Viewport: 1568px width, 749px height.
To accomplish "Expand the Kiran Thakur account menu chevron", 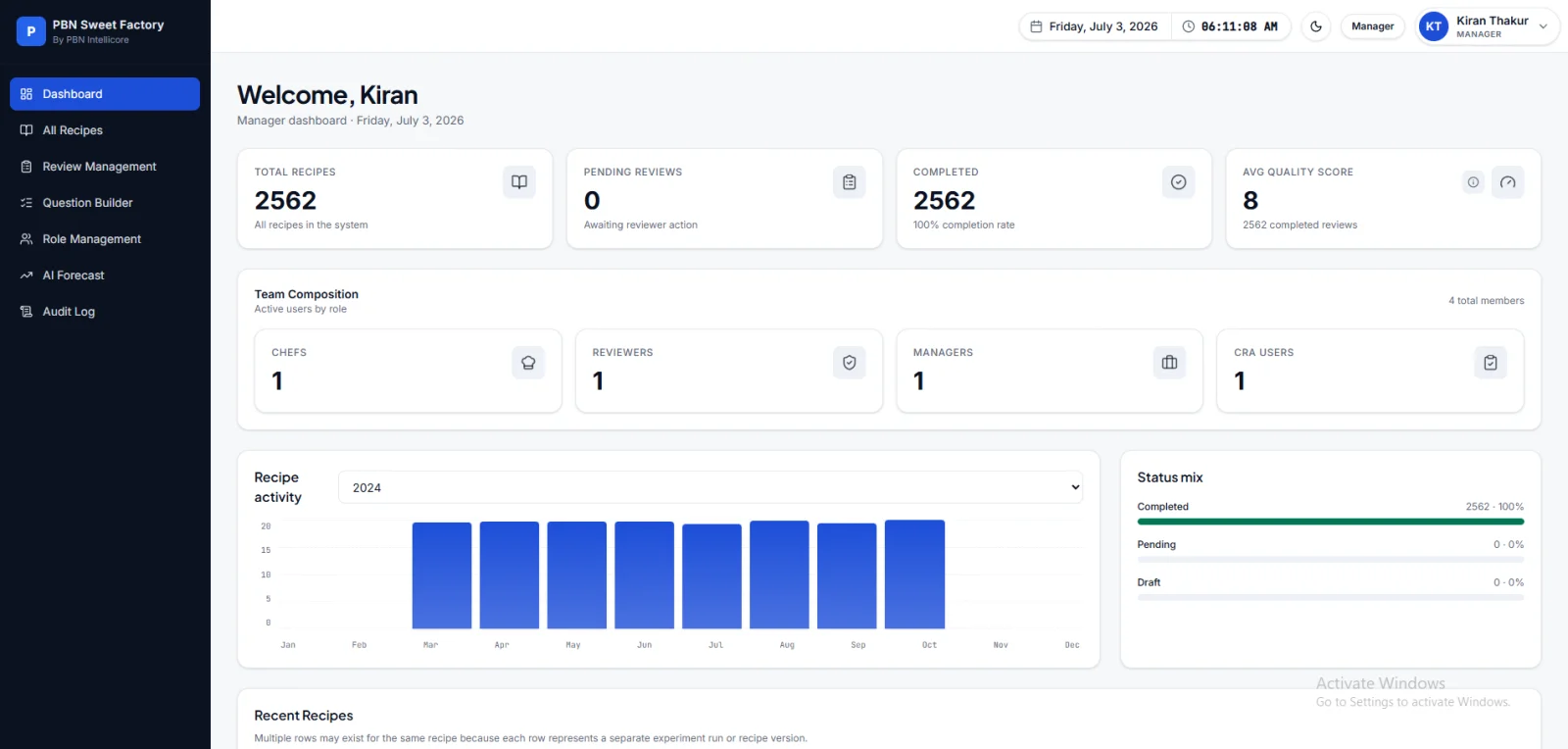I will tap(1543, 26).
